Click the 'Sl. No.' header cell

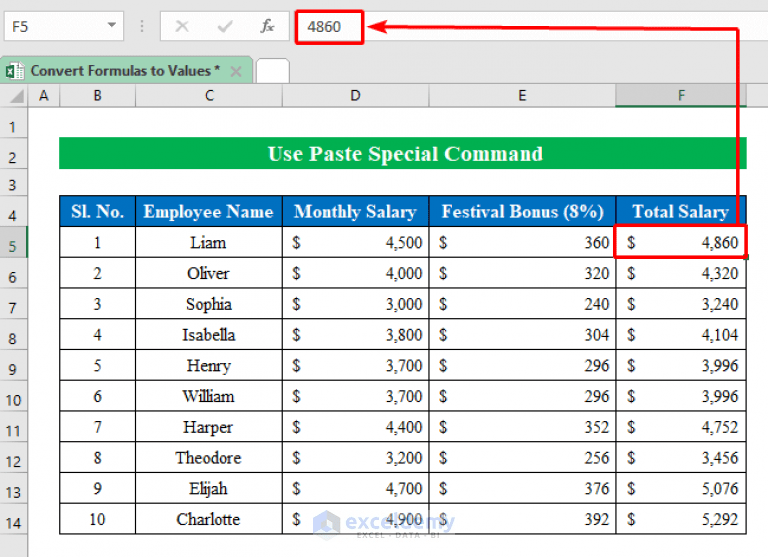point(97,211)
